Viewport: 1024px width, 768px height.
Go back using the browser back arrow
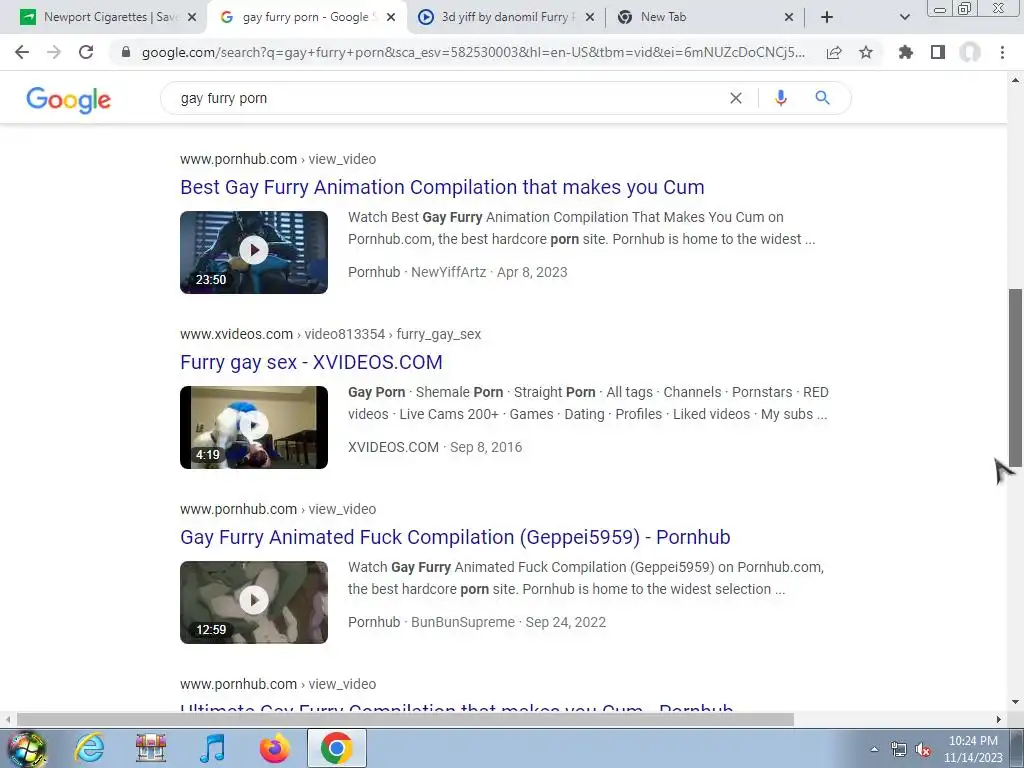tap(22, 52)
